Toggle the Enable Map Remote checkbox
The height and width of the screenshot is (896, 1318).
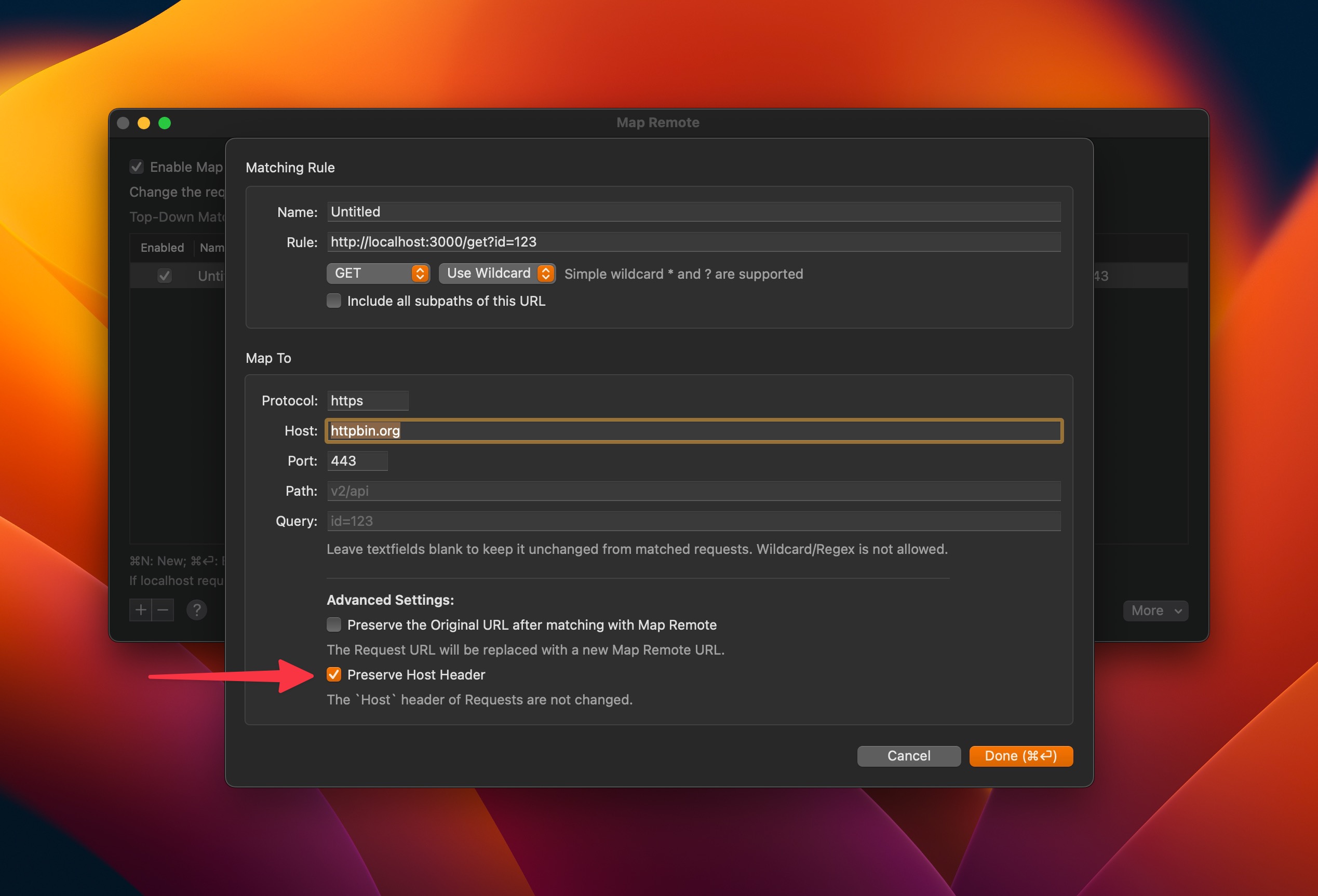pyautogui.click(x=137, y=167)
